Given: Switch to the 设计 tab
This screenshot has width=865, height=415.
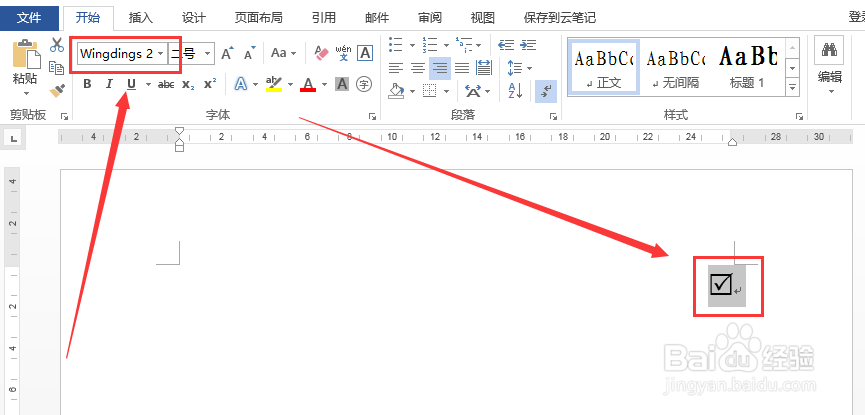Looking at the screenshot, I should click(194, 18).
